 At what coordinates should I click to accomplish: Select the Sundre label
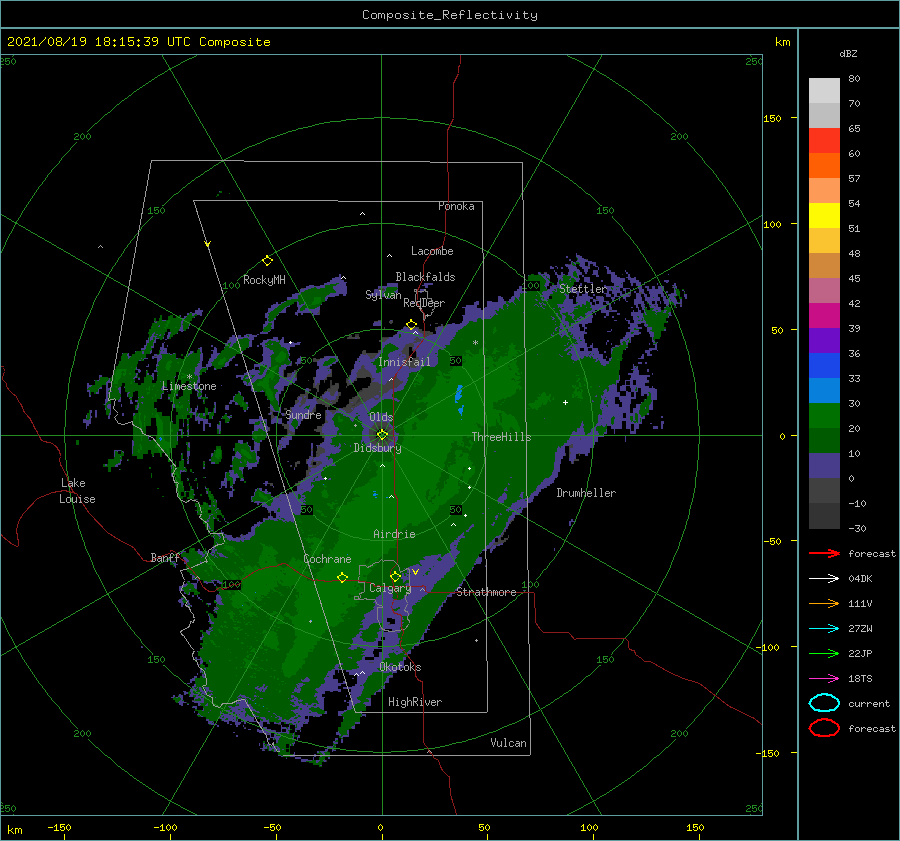pyautogui.click(x=303, y=415)
